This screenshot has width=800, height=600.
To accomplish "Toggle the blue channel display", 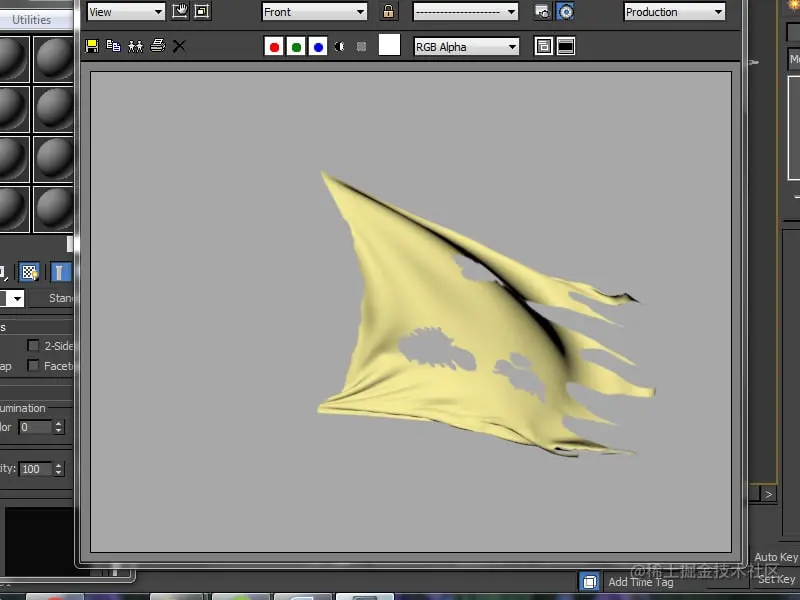I will point(318,47).
